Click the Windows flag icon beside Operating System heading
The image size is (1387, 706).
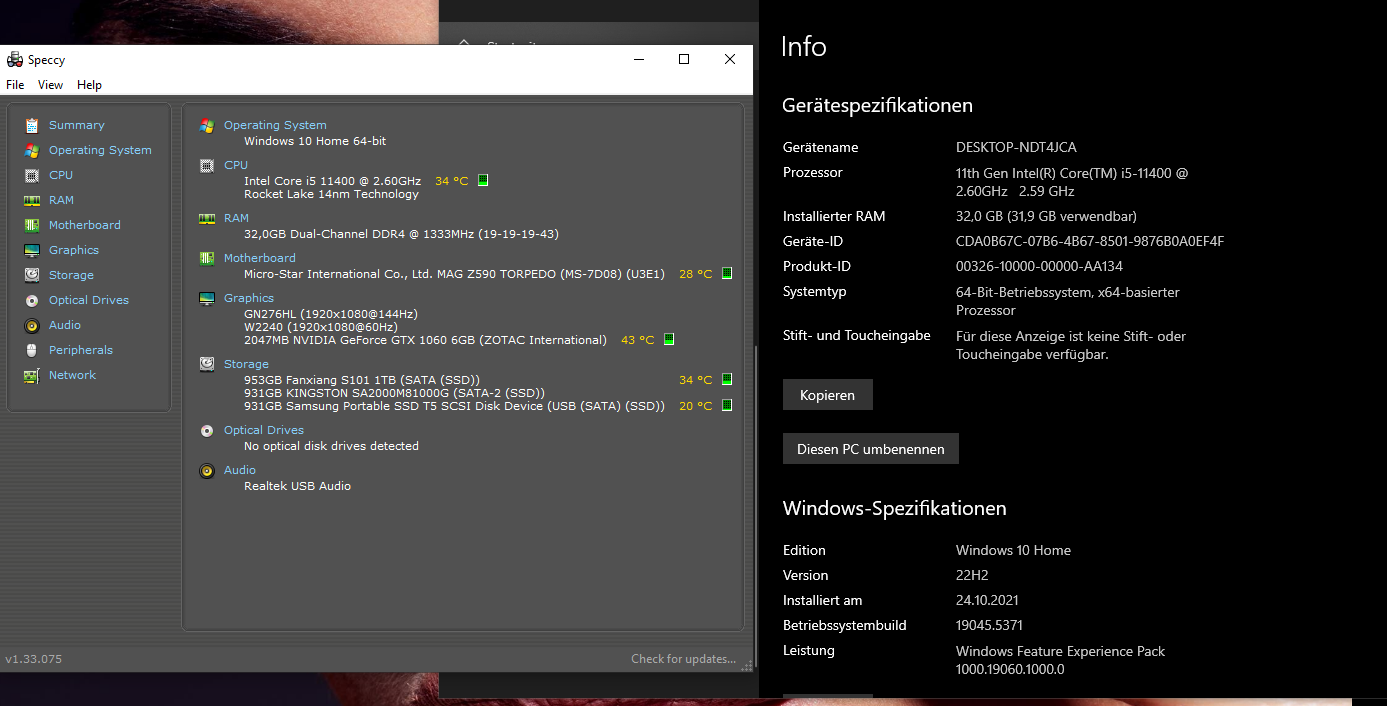(x=207, y=125)
